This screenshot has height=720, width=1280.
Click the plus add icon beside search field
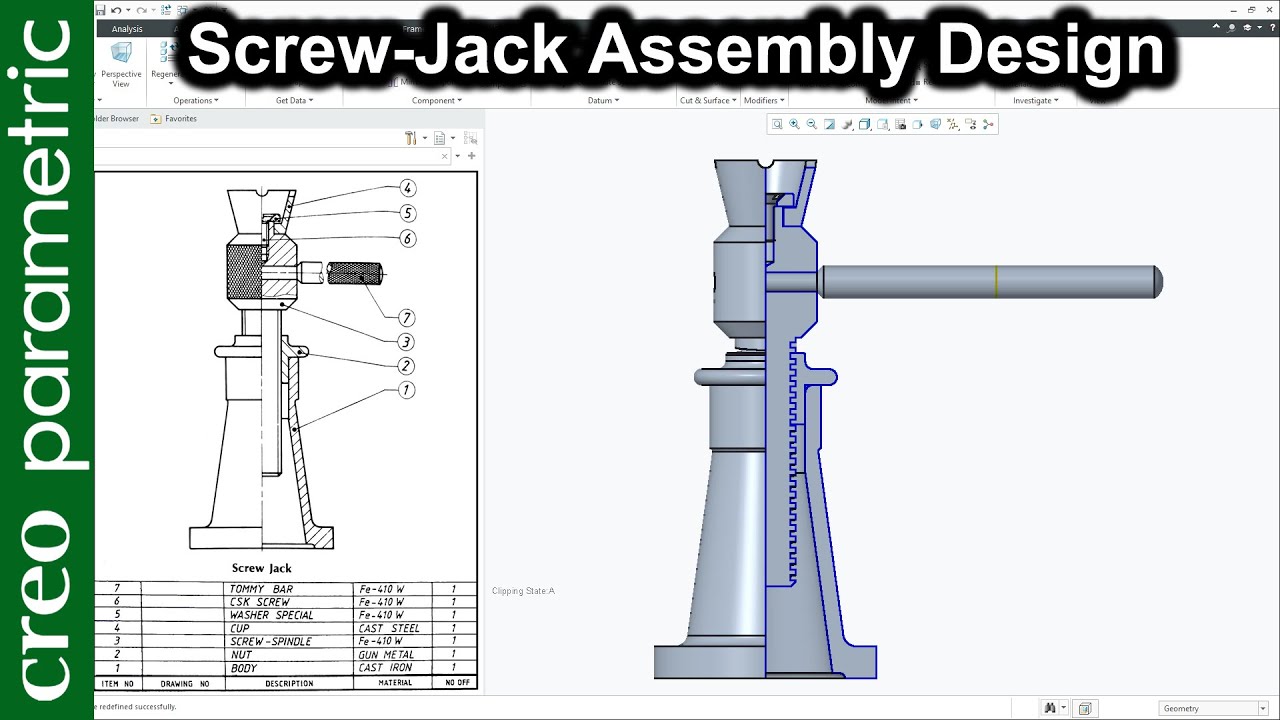click(471, 156)
